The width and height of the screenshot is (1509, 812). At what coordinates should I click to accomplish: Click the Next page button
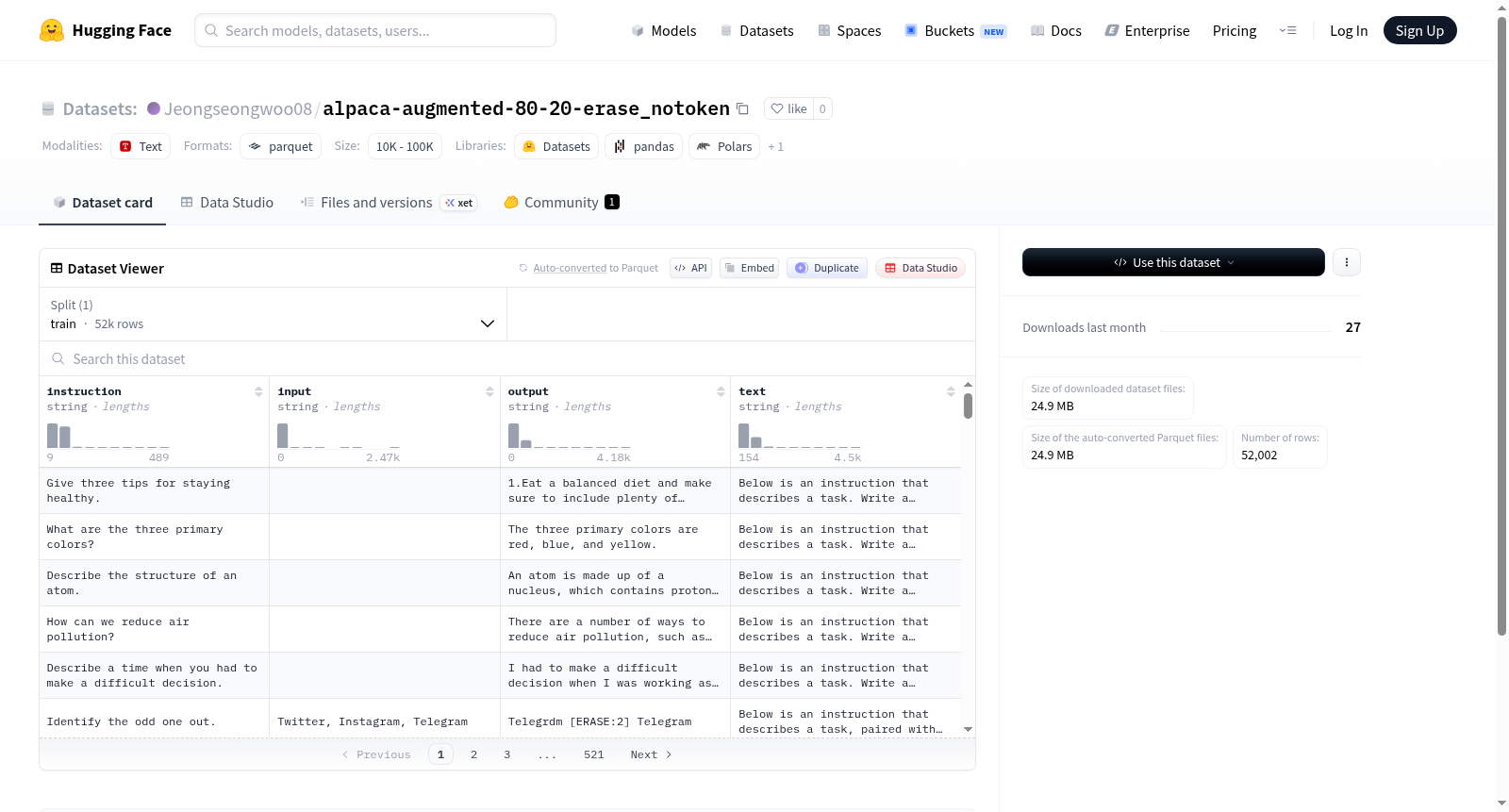pyautogui.click(x=651, y=754)
